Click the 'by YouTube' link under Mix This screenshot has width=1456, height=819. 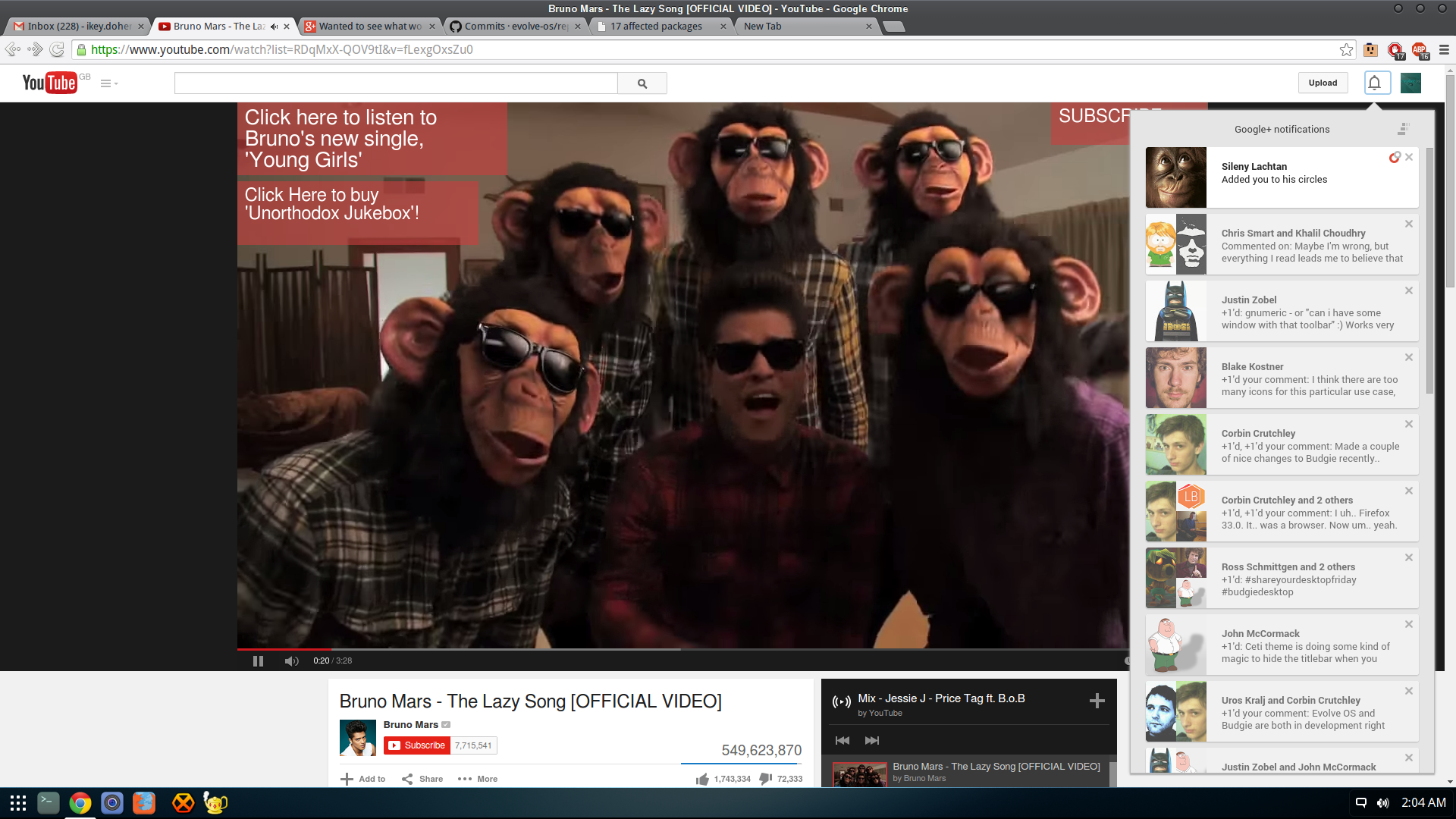tap(880, 713)
